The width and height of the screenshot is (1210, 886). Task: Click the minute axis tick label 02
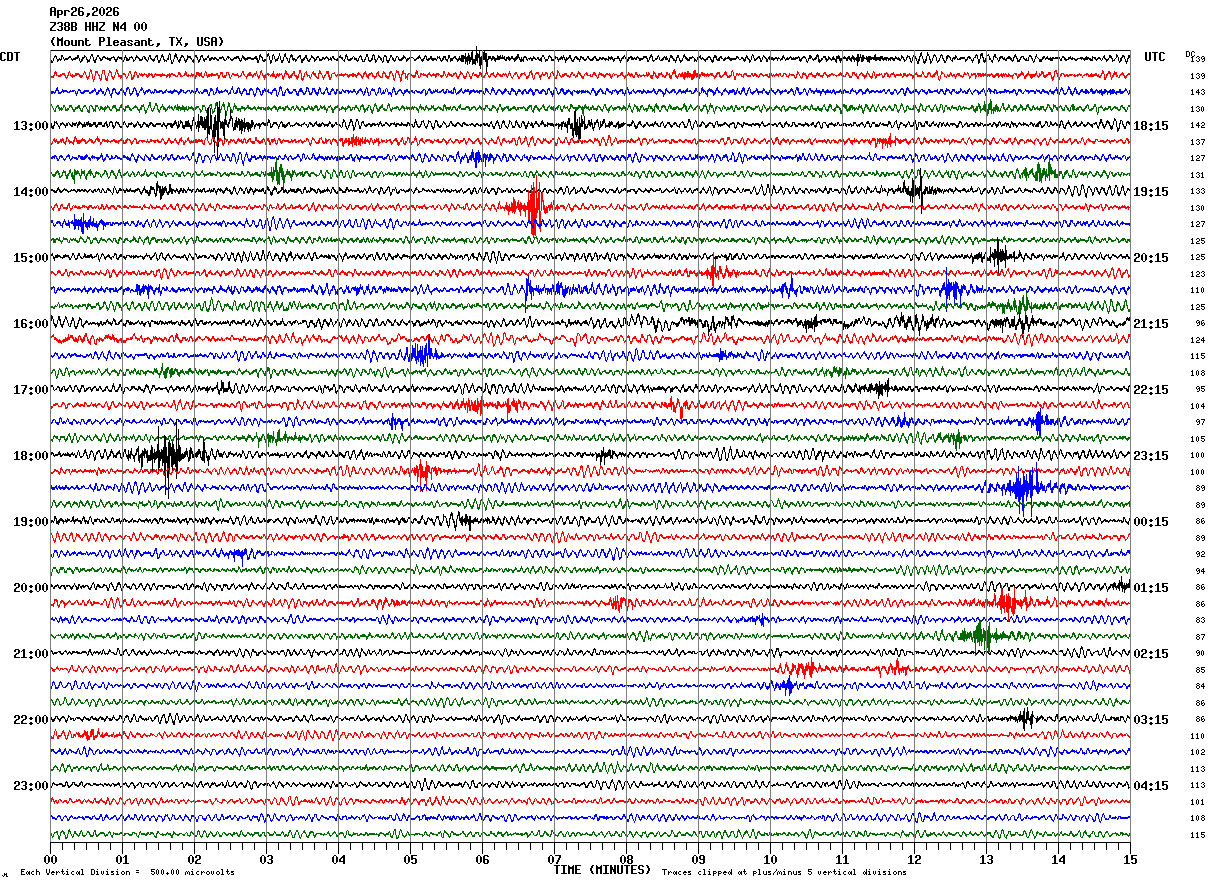(x=194, y=859)
